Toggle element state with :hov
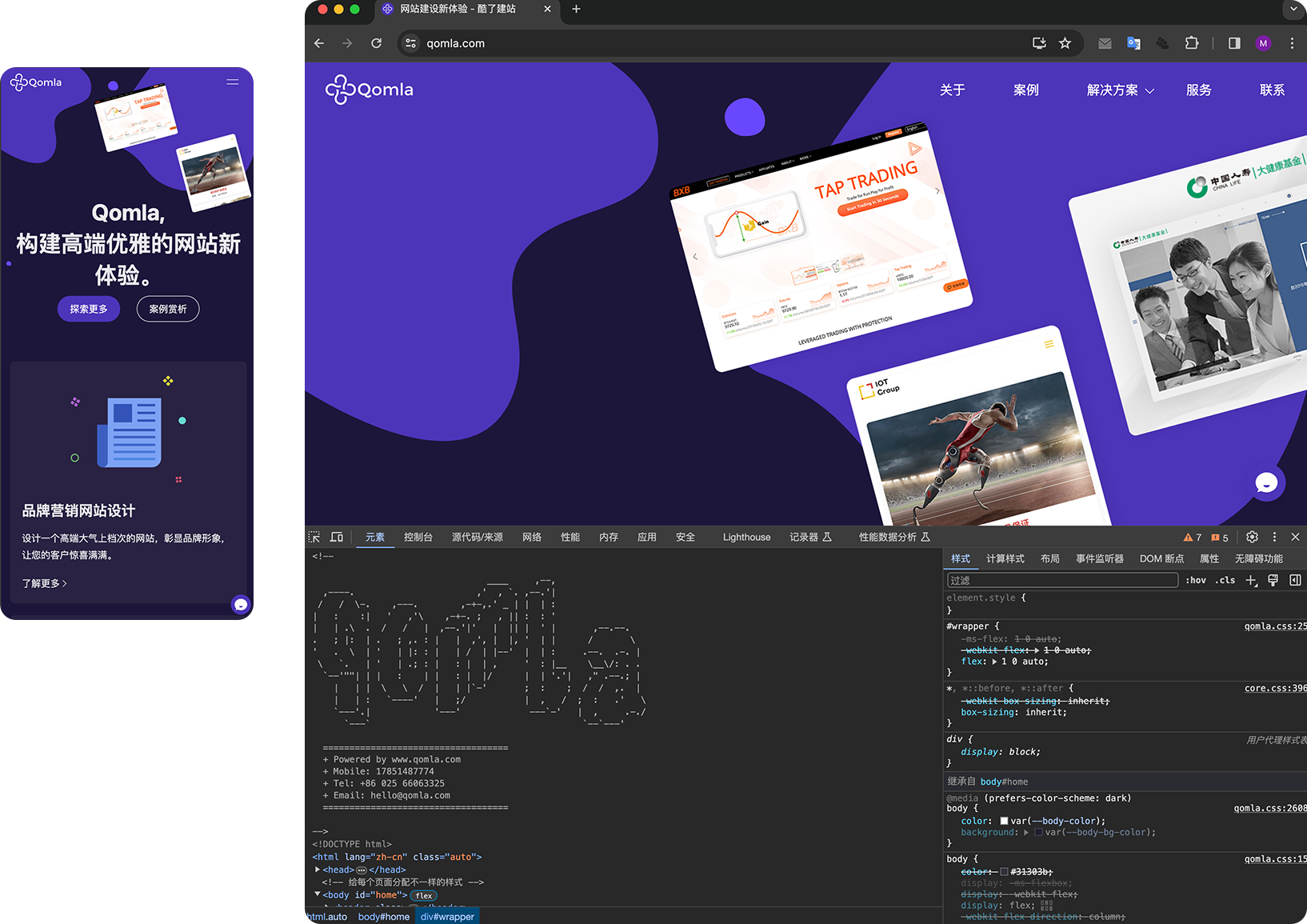1307x924 pixels. coord(1196,580)
